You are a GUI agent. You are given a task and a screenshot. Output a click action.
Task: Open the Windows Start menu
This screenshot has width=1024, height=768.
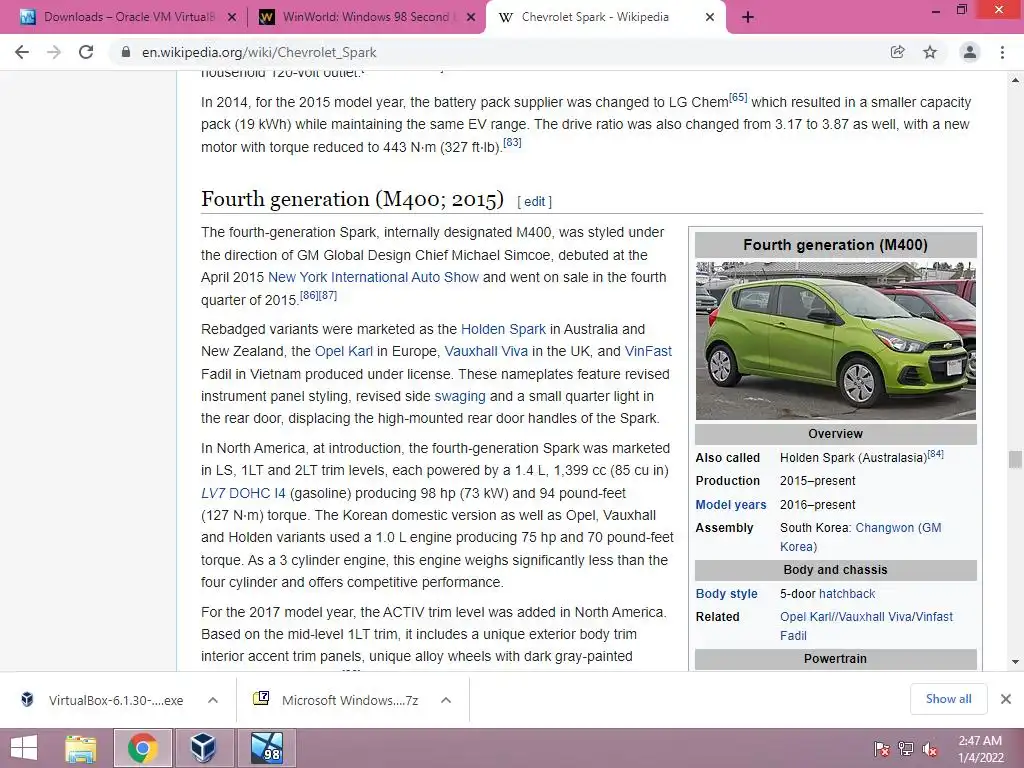24,748
